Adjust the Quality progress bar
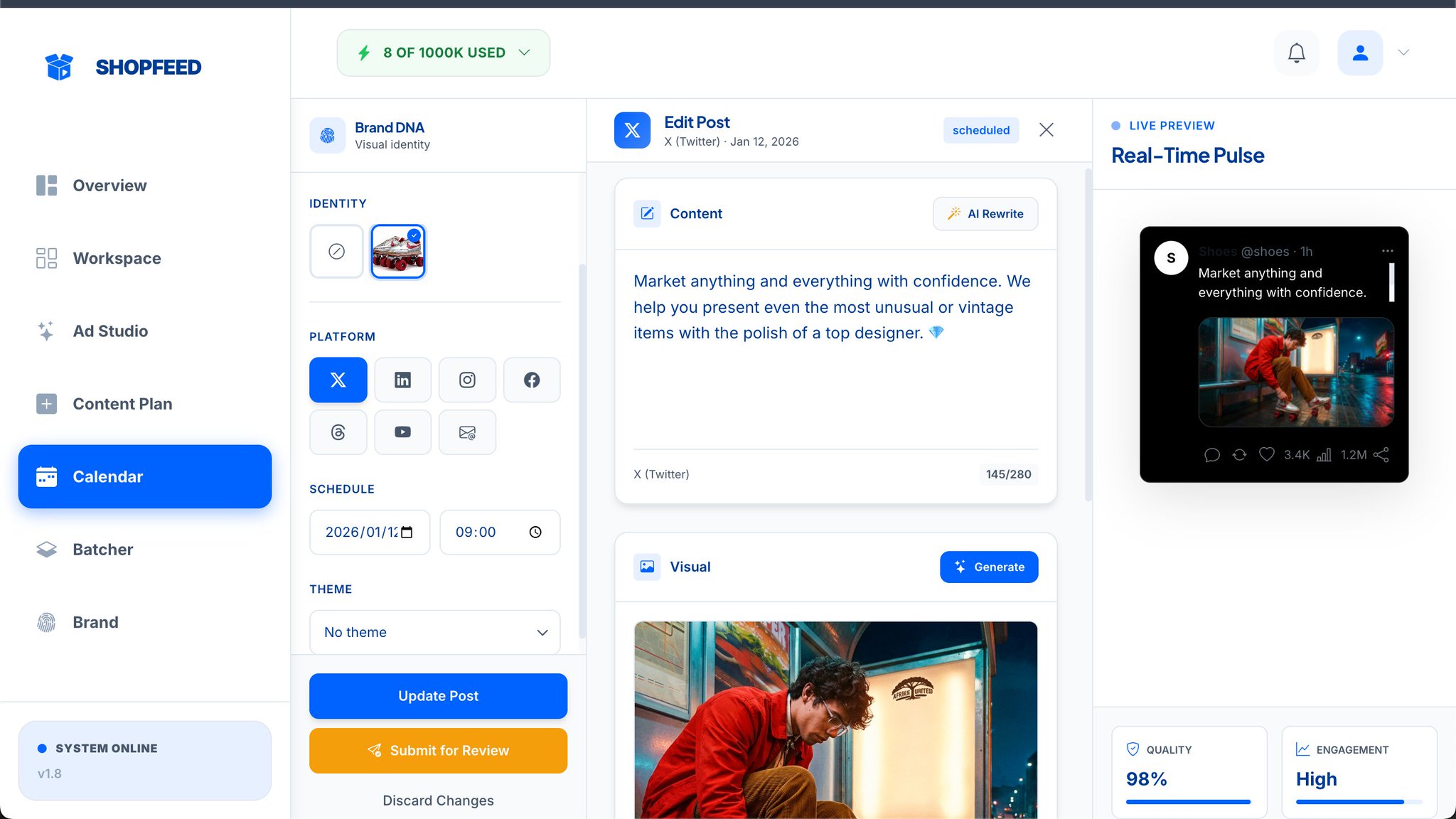The height and width of the screenshot is (819, 1456). coord(1189,801)
